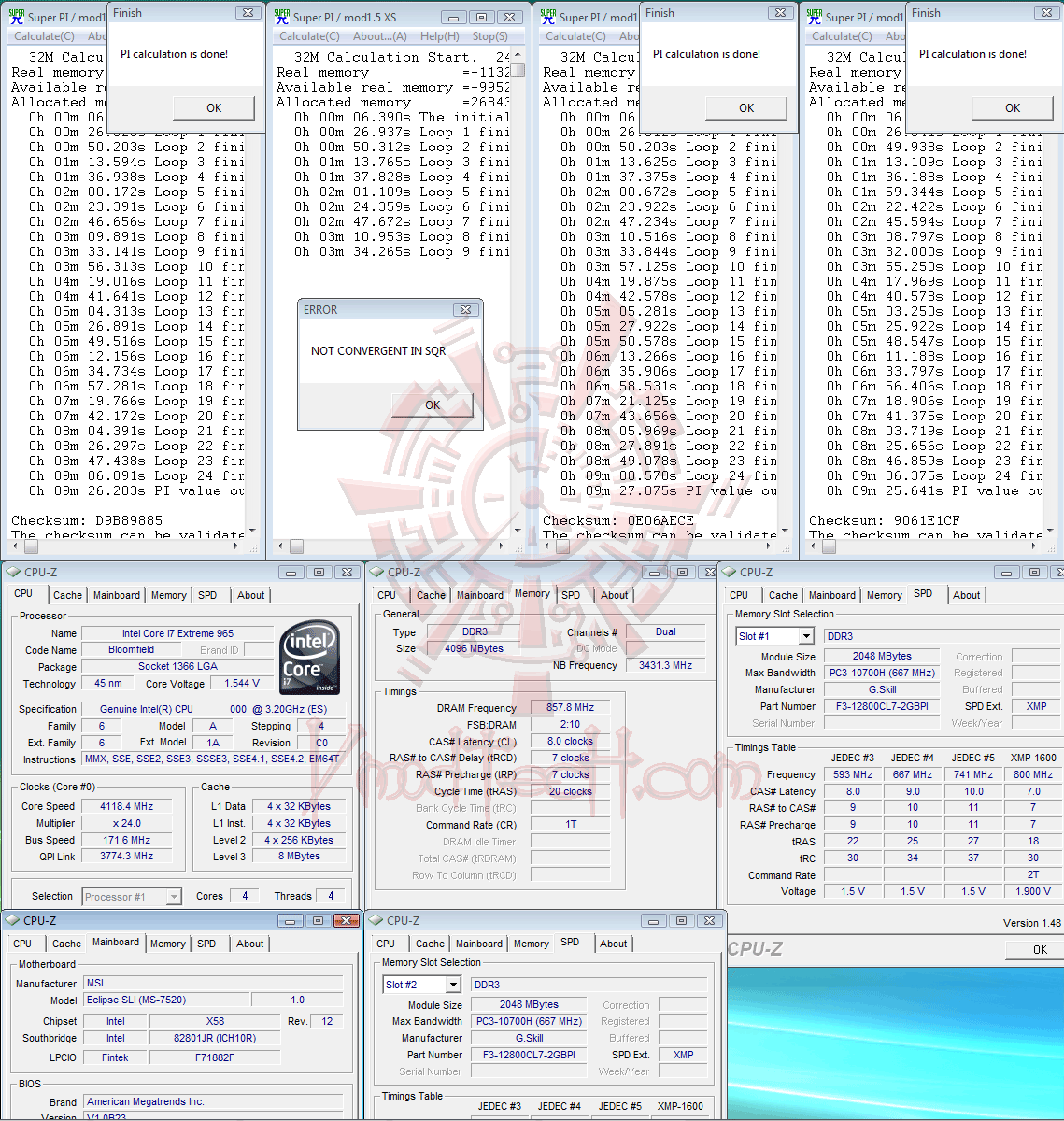
Task: Click CAS# Latency value '8.0 clocks'
Action: (570, 741)
